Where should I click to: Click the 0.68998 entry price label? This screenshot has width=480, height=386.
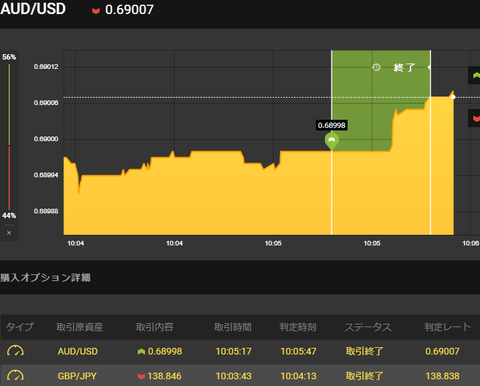click(x=332, y=125)
